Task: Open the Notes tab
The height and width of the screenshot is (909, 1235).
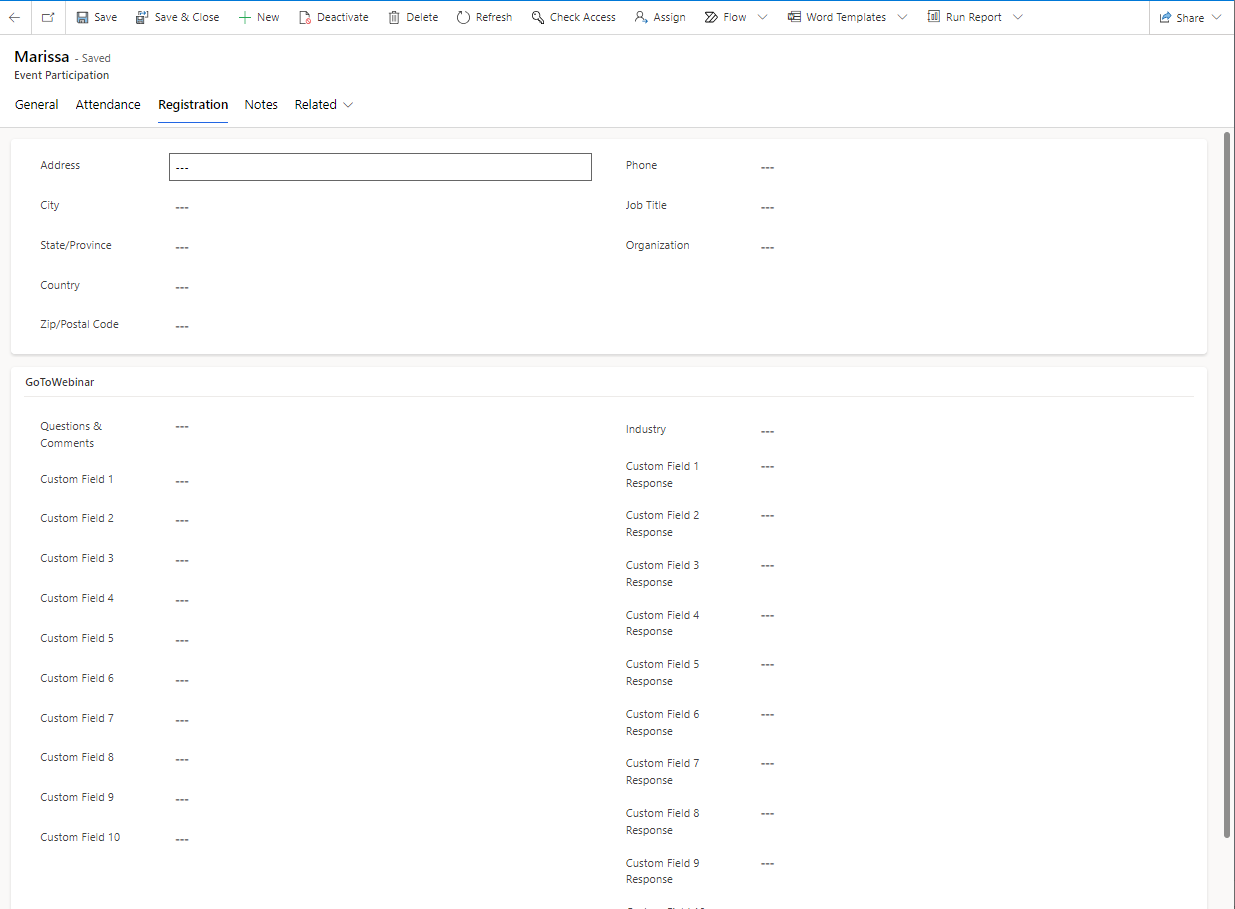Action: (x=261, y=104)
